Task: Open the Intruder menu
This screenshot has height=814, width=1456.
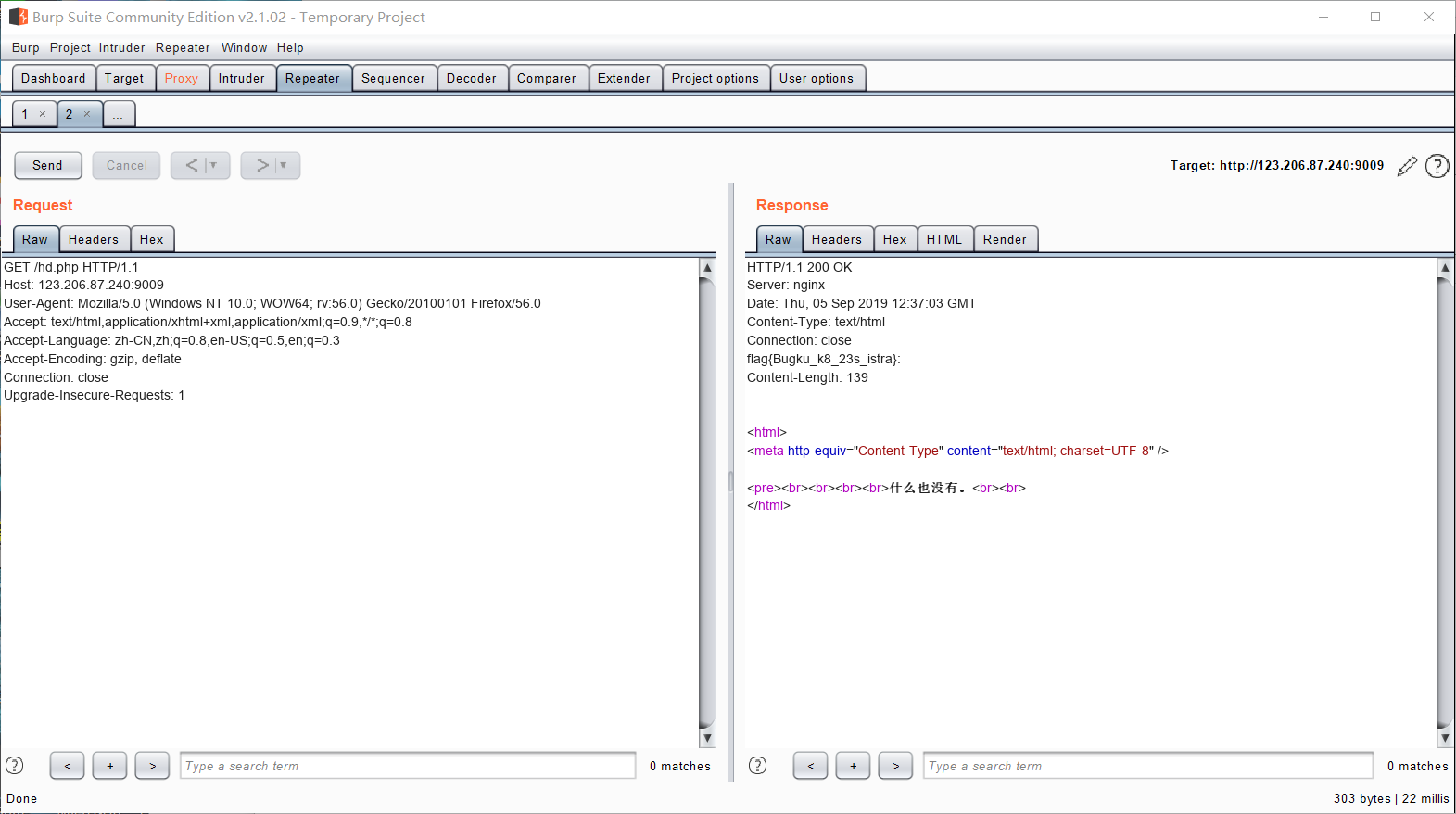Action: pyautogui.click(x=122, y=47)
